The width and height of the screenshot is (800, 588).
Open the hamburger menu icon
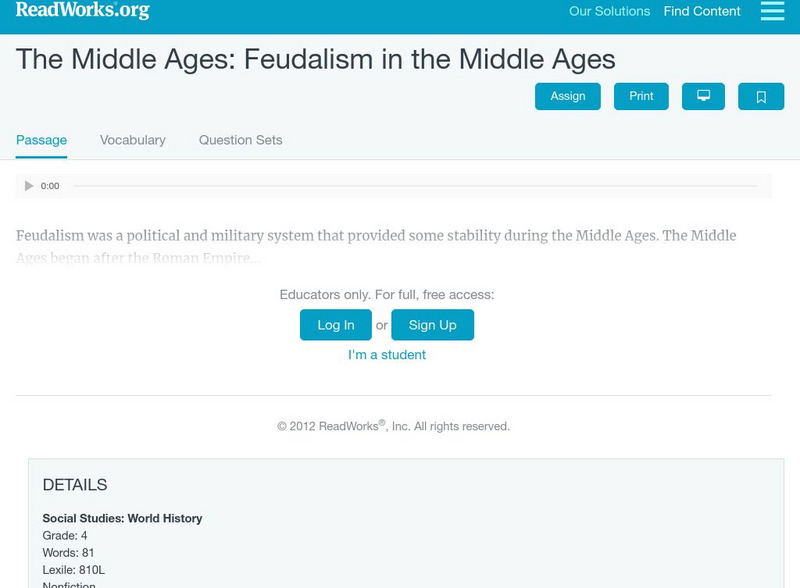pos(772,11)
